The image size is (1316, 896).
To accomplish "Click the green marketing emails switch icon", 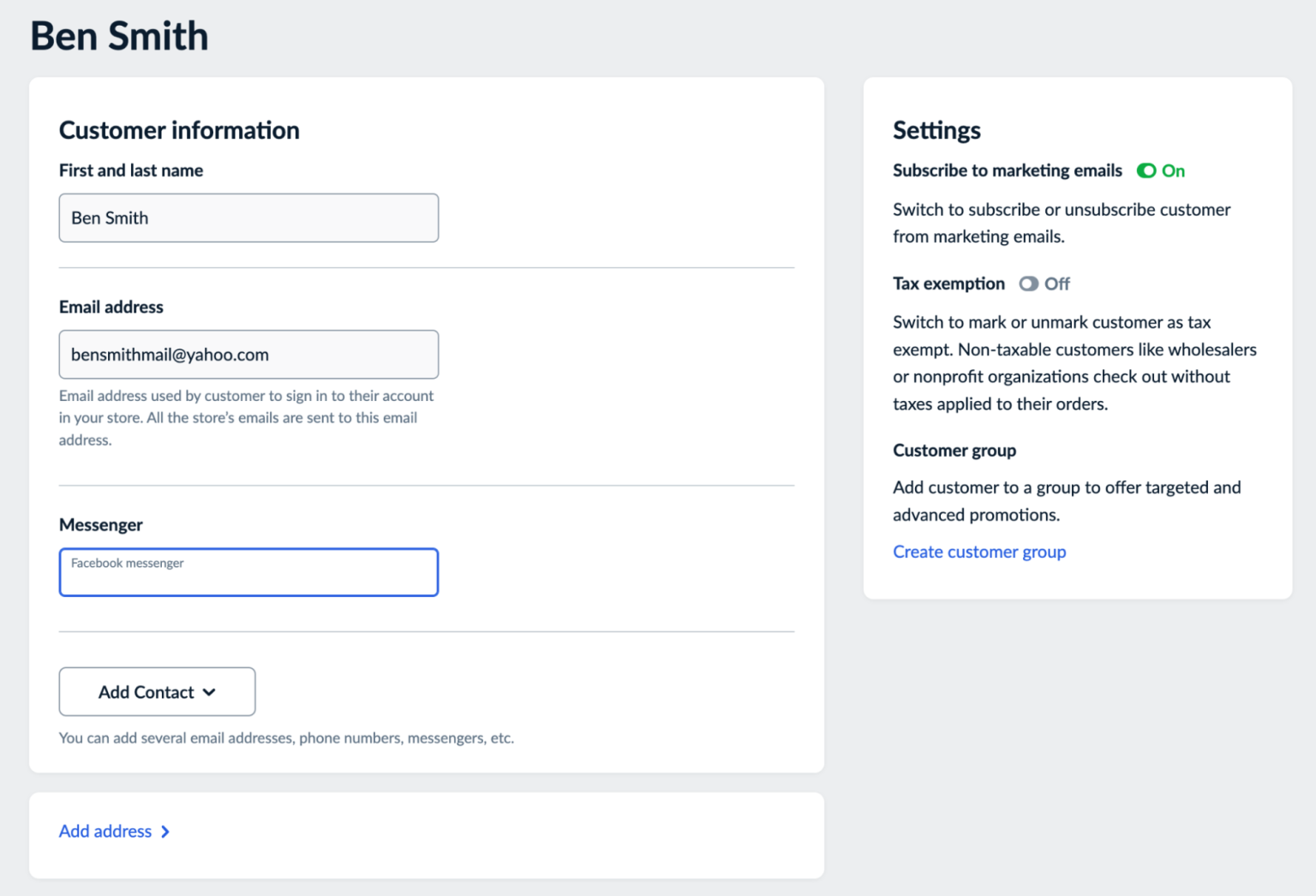I will (x=1146, y=170).
